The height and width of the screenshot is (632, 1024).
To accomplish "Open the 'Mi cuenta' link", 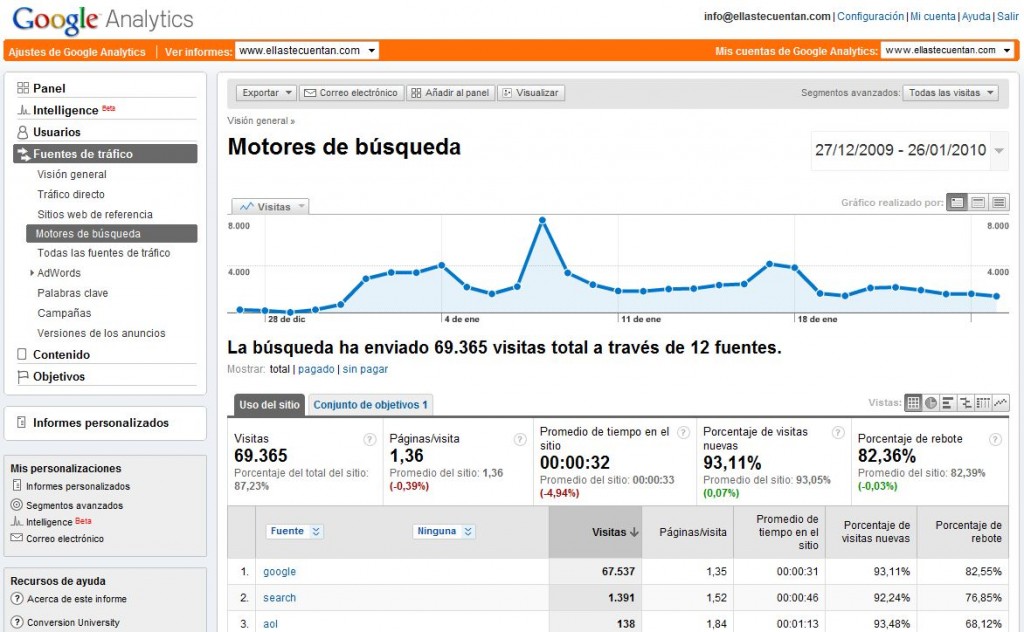I will (x=933, y=16).
